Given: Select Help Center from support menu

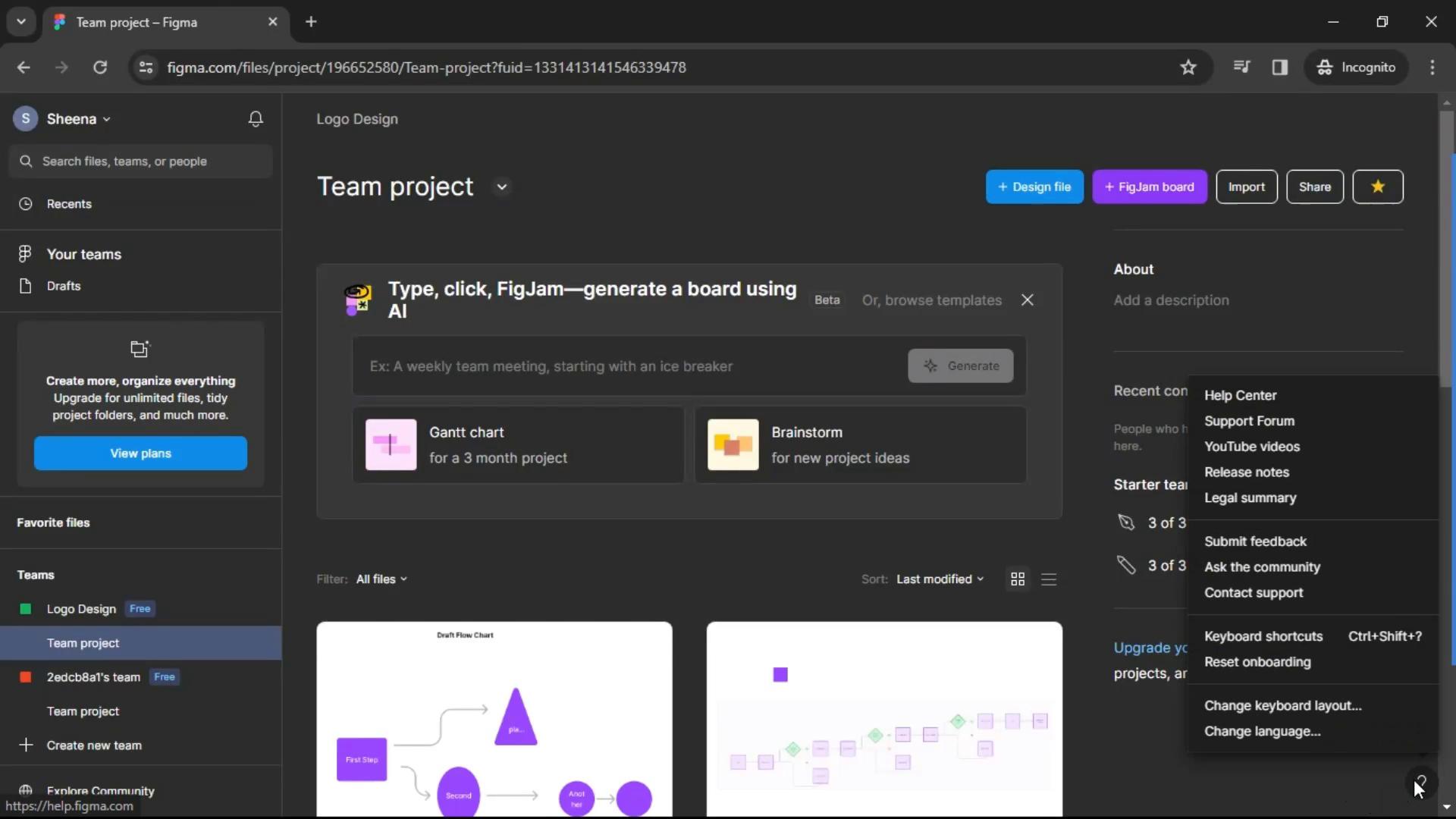Looking at the screenshot, I should (1240, 394).
